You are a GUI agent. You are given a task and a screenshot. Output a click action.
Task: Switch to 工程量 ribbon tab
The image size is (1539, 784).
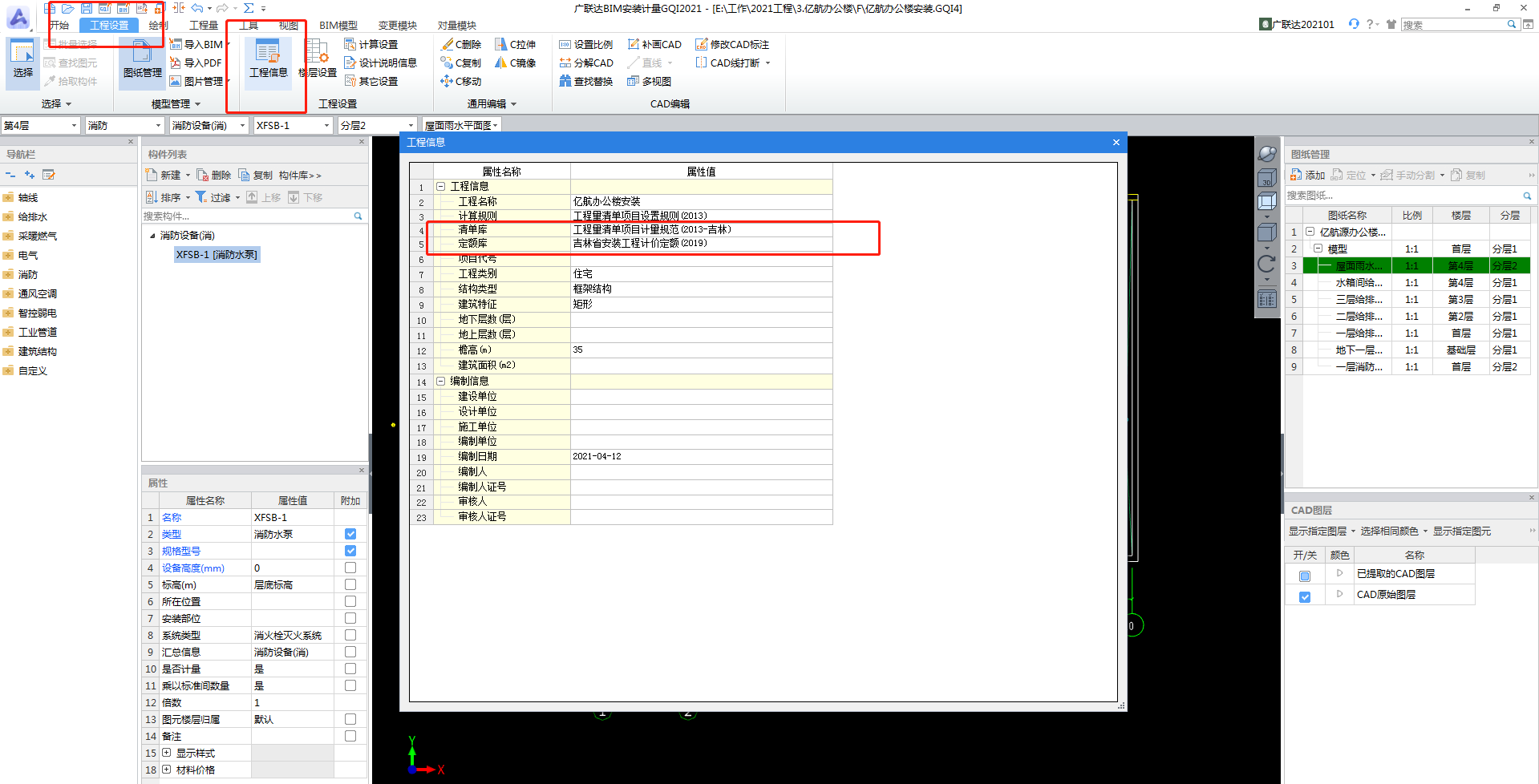(x=204, y=26)
